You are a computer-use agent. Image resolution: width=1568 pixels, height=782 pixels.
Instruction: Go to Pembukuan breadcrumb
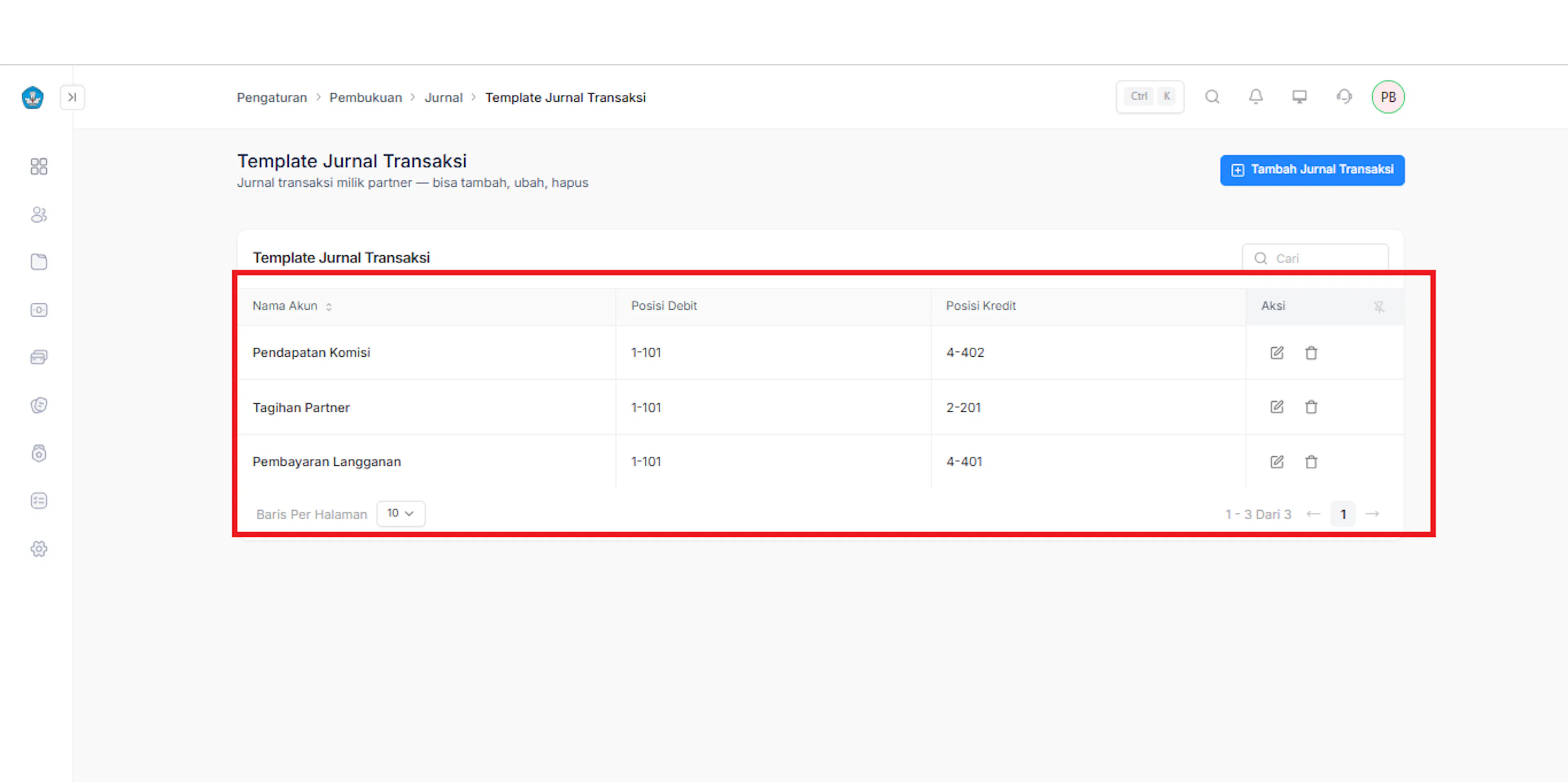tap(365, 98)
